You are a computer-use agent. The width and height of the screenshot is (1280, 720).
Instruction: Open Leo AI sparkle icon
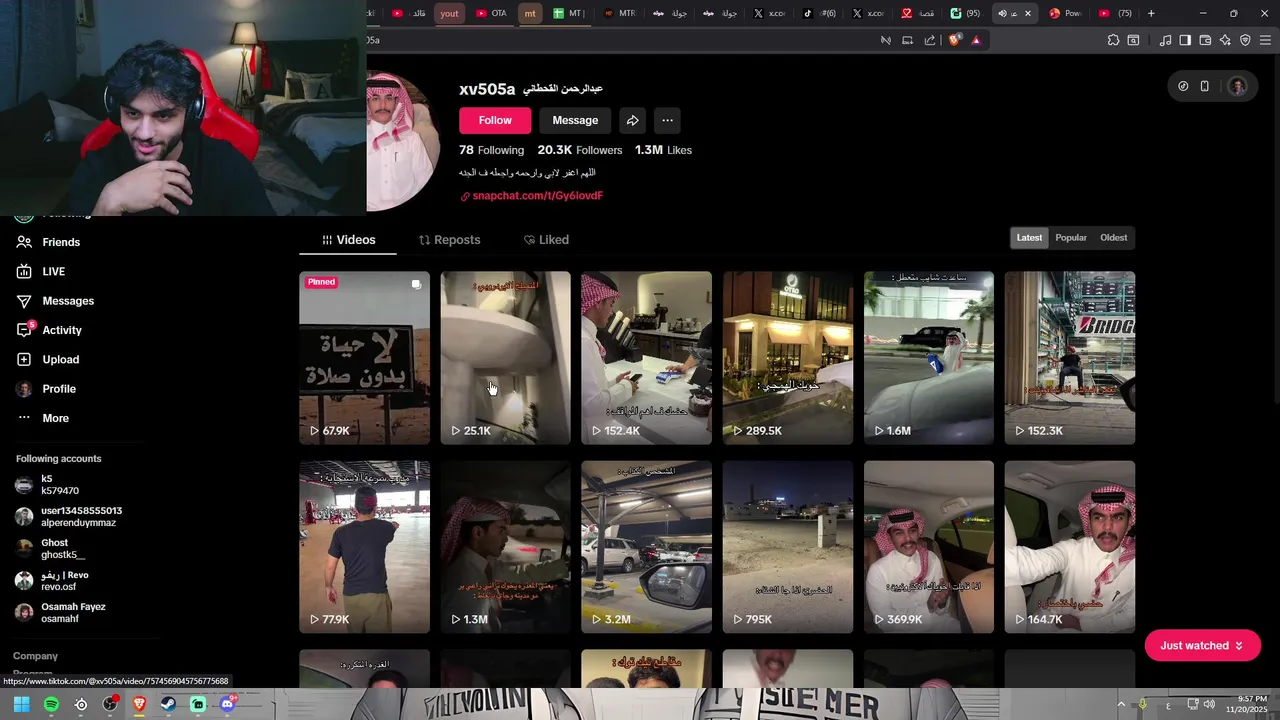pos(1225,40)
